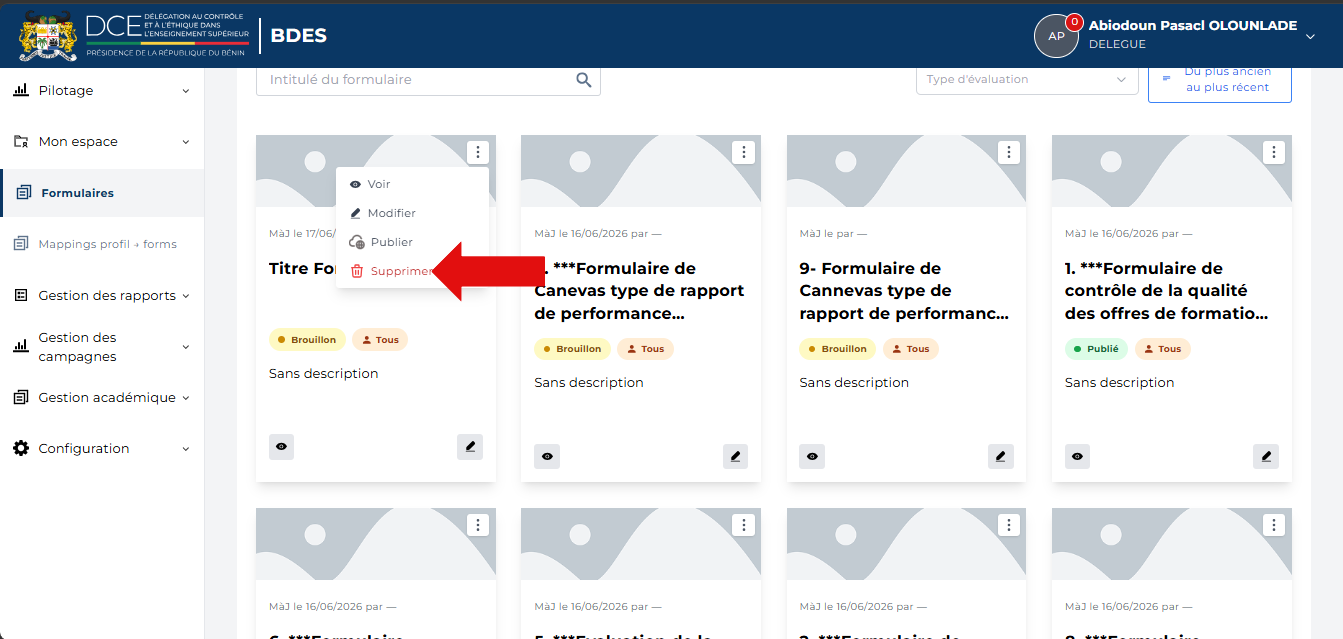1343x639 pixels.
Task: Choose Modifier in the card context menu
Action: [412, 213]
